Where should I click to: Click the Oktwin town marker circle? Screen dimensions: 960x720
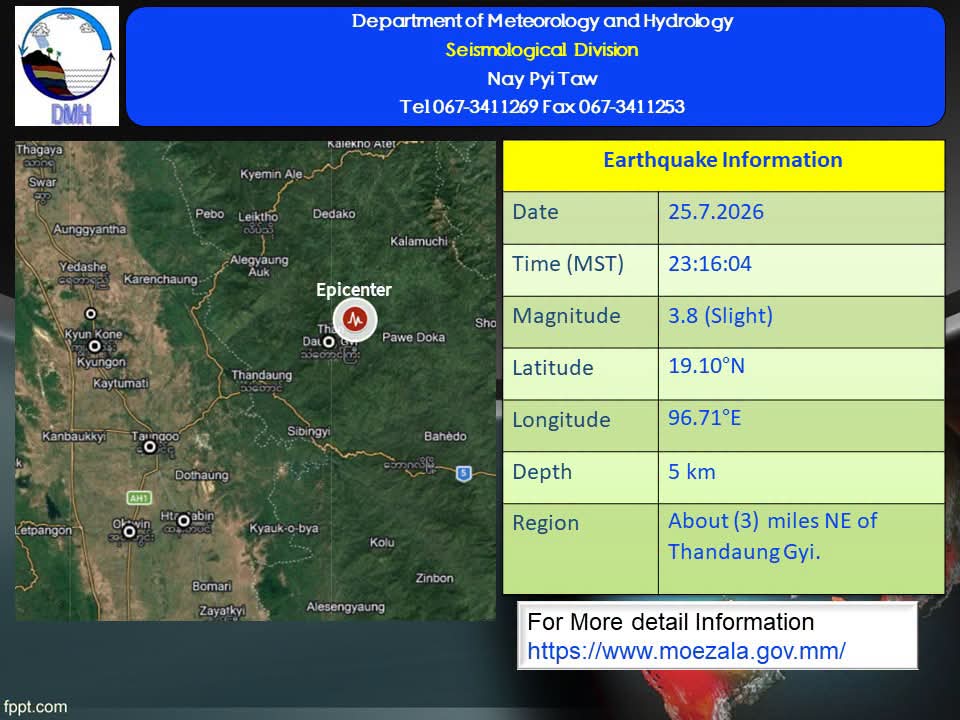click(129, 531)
